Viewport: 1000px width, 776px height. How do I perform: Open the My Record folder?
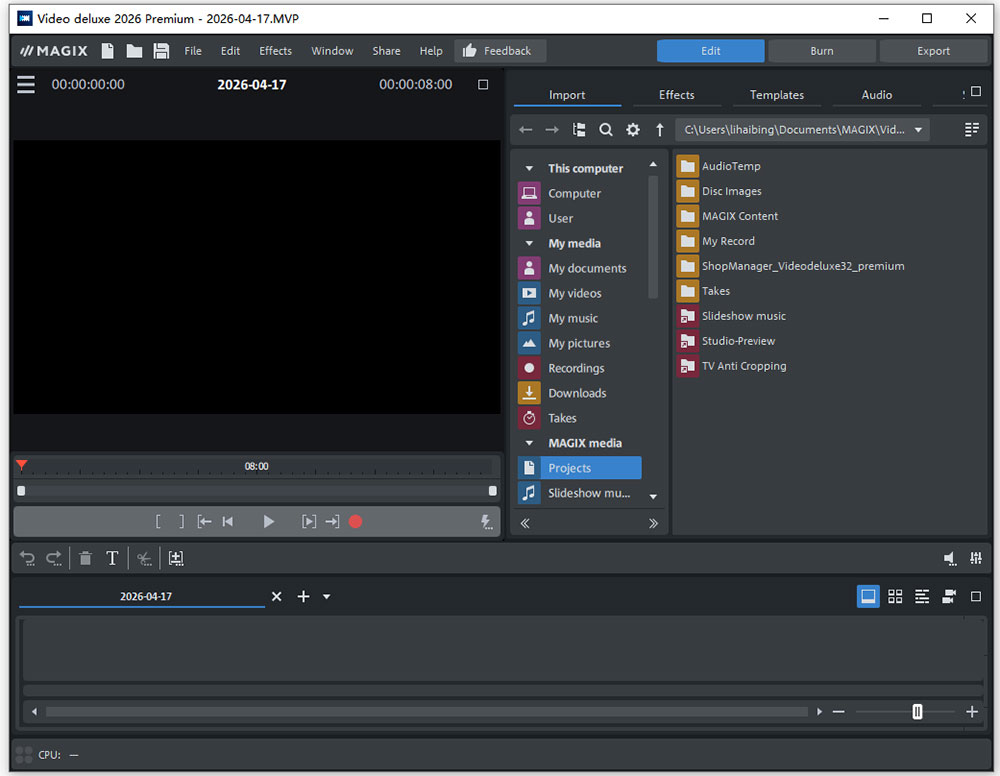(x=728, y=240)
